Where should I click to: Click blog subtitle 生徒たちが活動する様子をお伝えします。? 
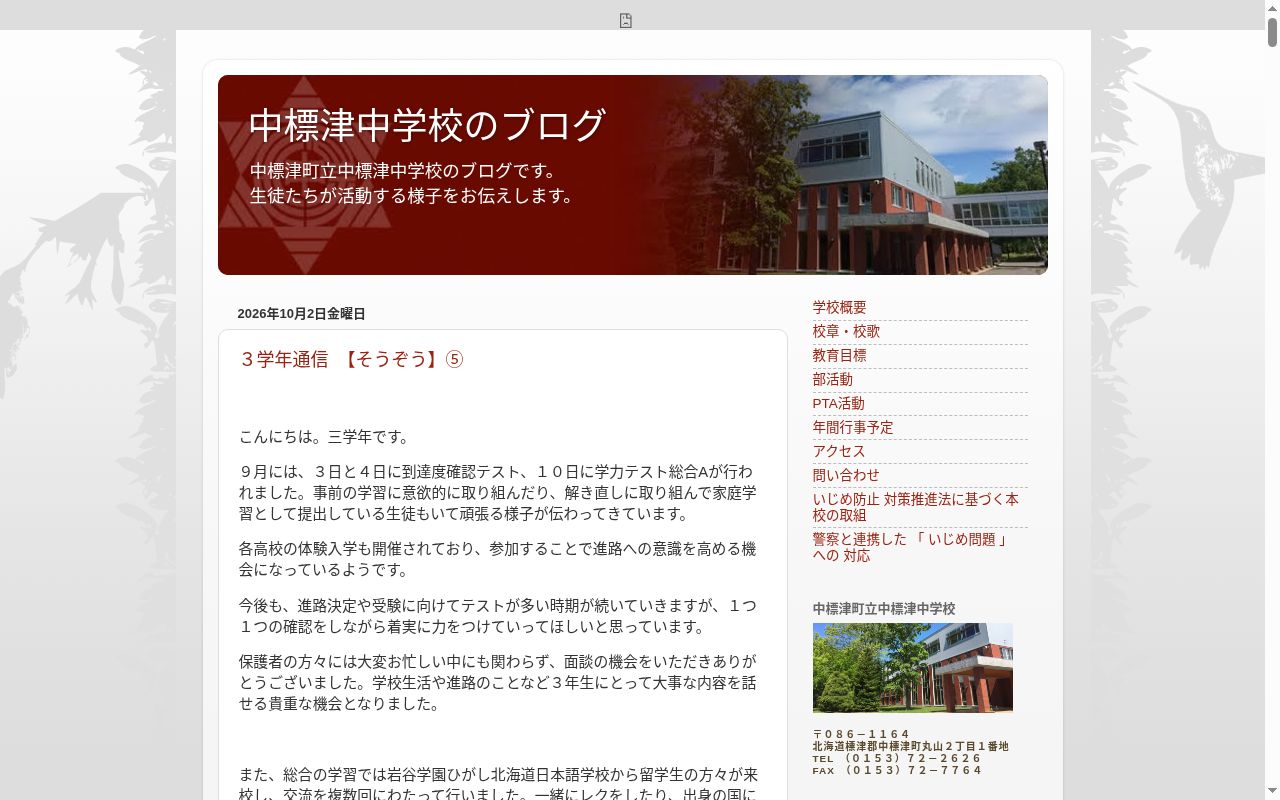tap(414, 196)
